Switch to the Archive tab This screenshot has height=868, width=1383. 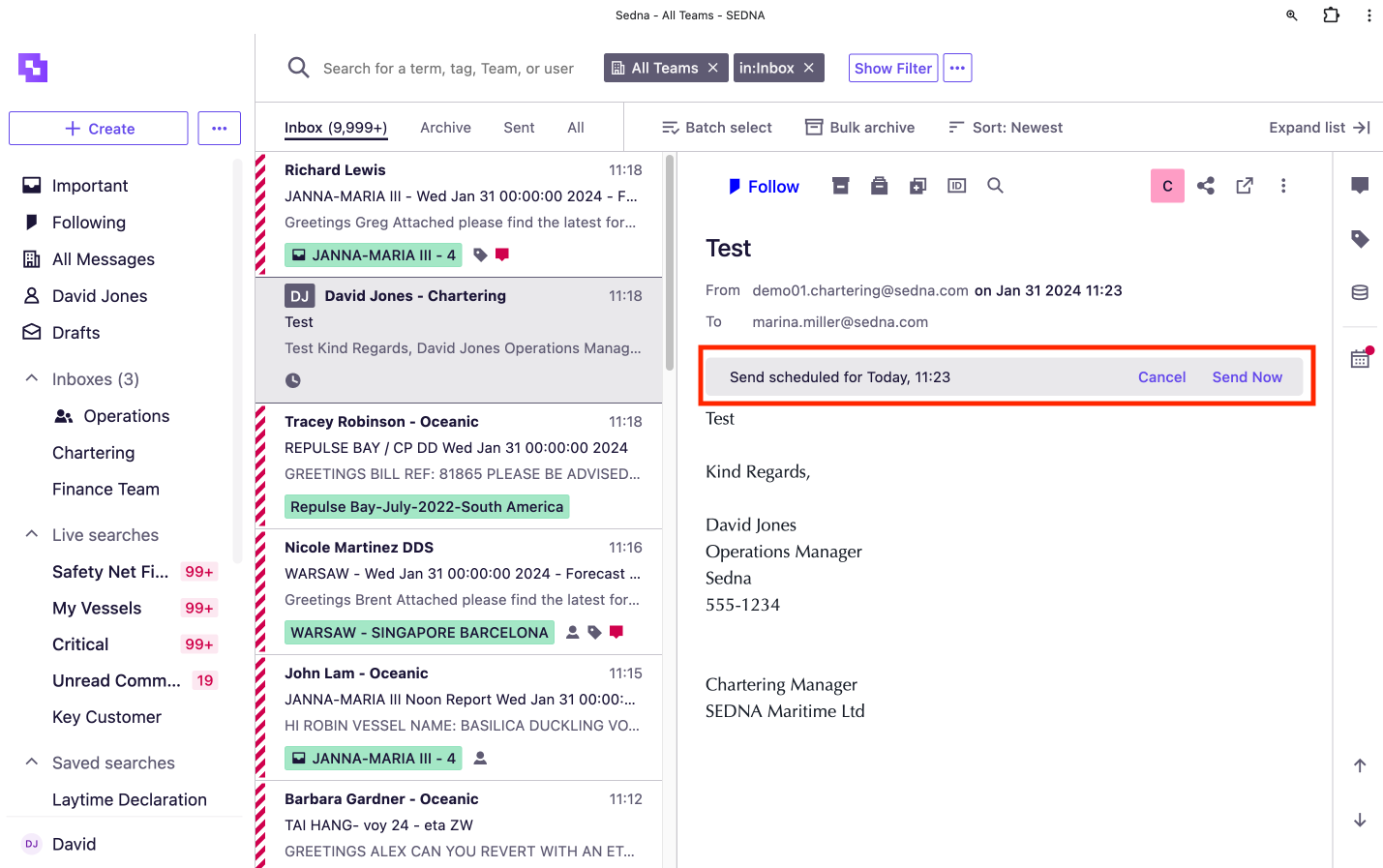[445, 128]
